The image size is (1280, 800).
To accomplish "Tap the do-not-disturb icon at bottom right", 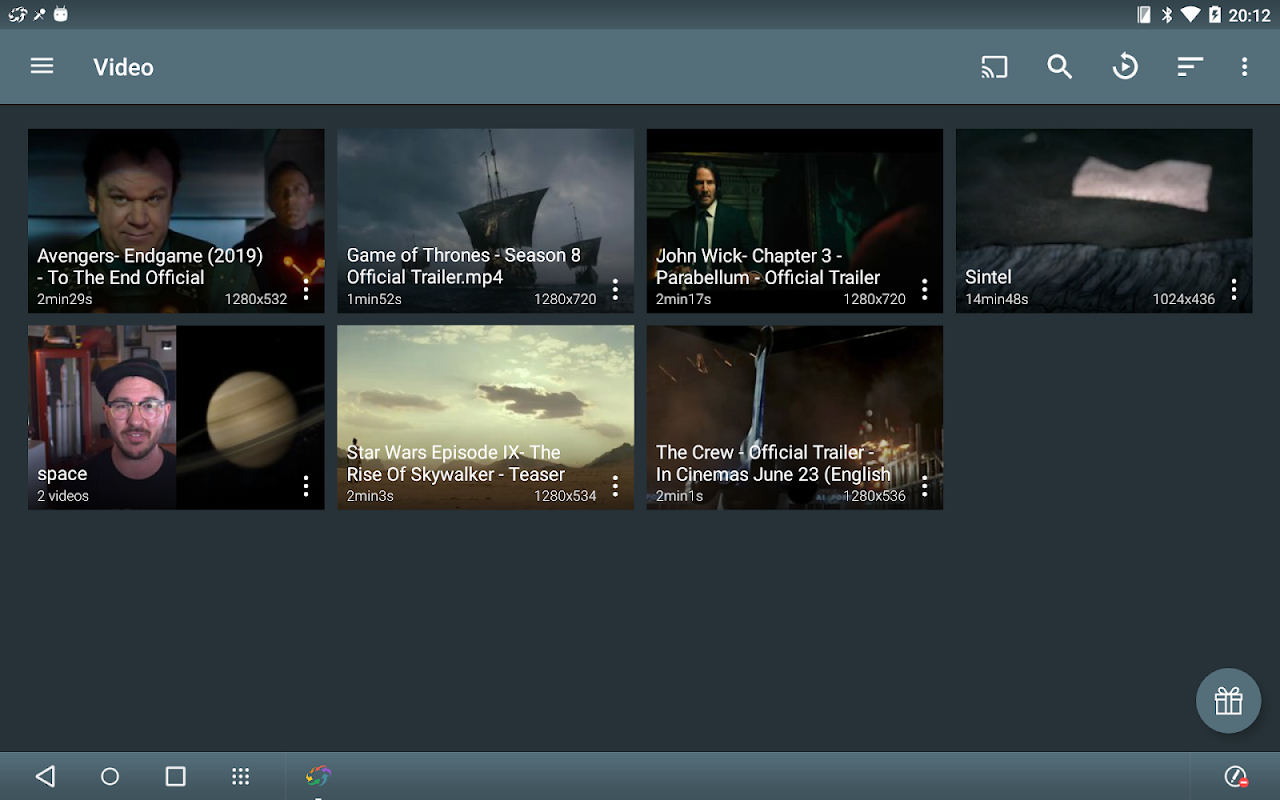I will tap(1237, 775).
